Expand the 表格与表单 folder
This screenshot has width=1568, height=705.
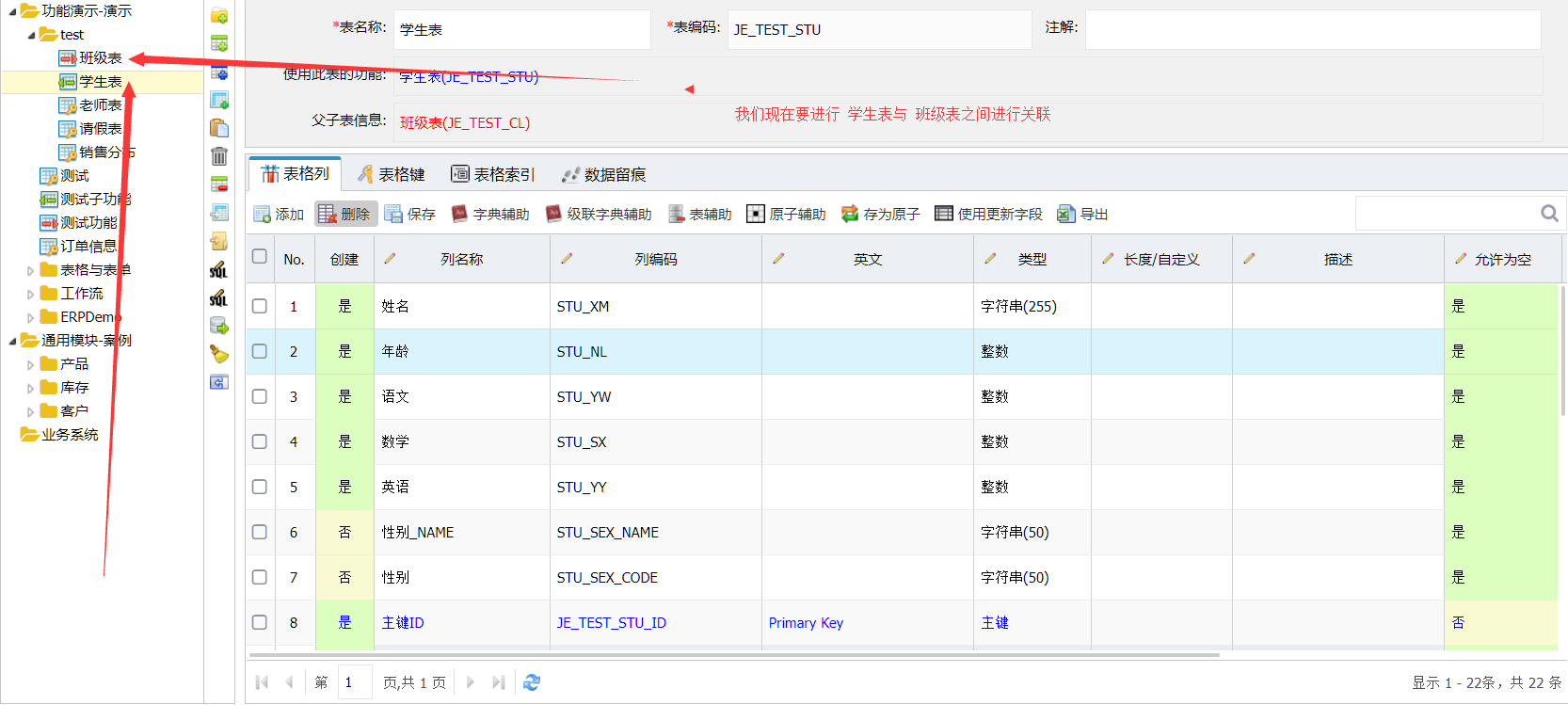[x=31, y=270]
